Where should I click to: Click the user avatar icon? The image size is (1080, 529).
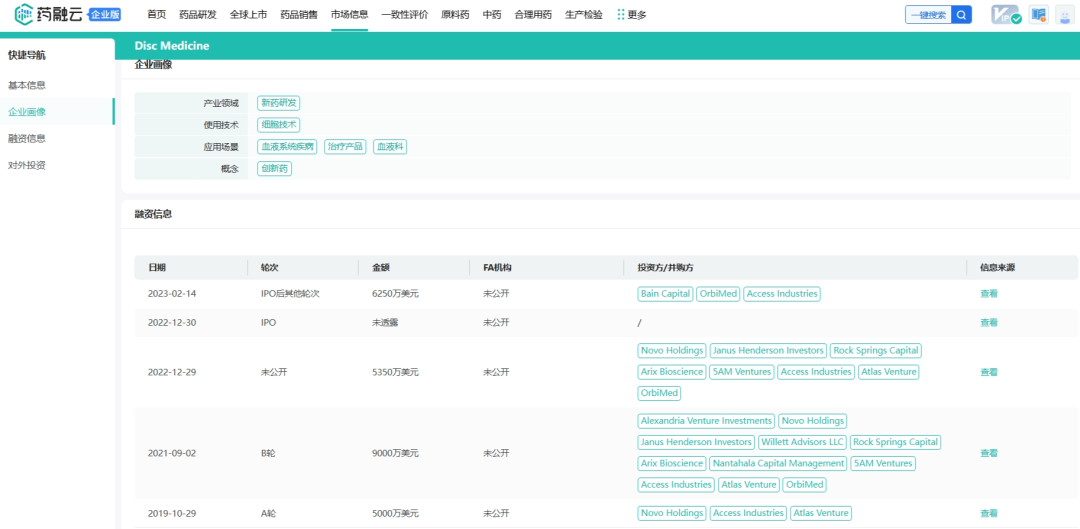tap(1066, 15)
